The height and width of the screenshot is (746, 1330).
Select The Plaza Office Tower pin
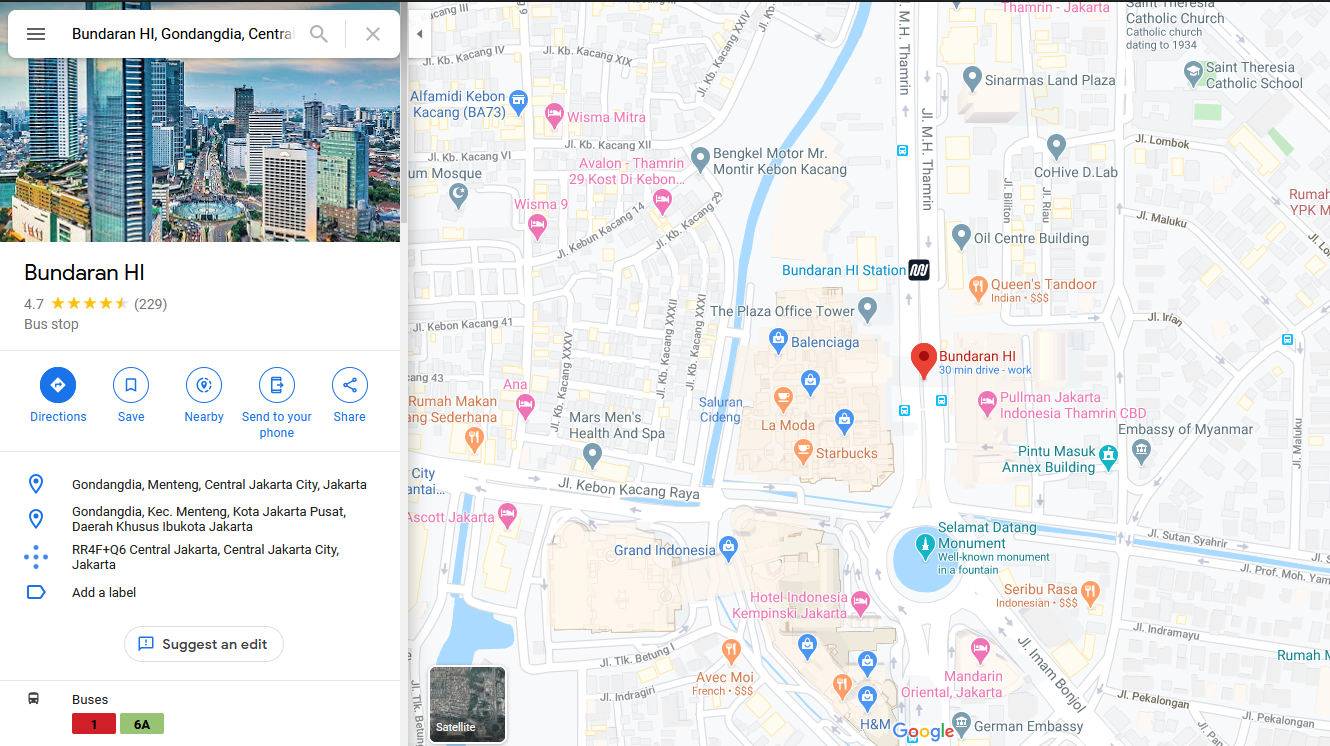pyautogui.click(x=867, y=308)
